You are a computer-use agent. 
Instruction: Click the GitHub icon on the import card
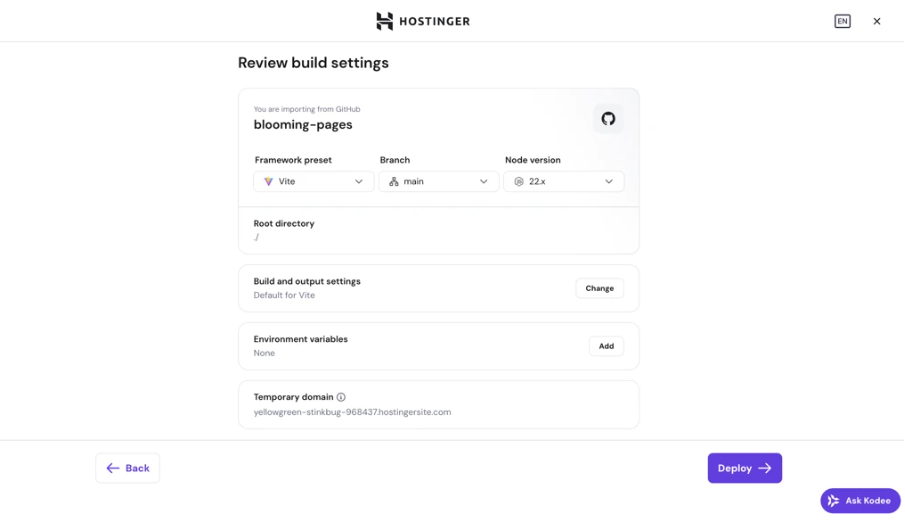[608, 119]
